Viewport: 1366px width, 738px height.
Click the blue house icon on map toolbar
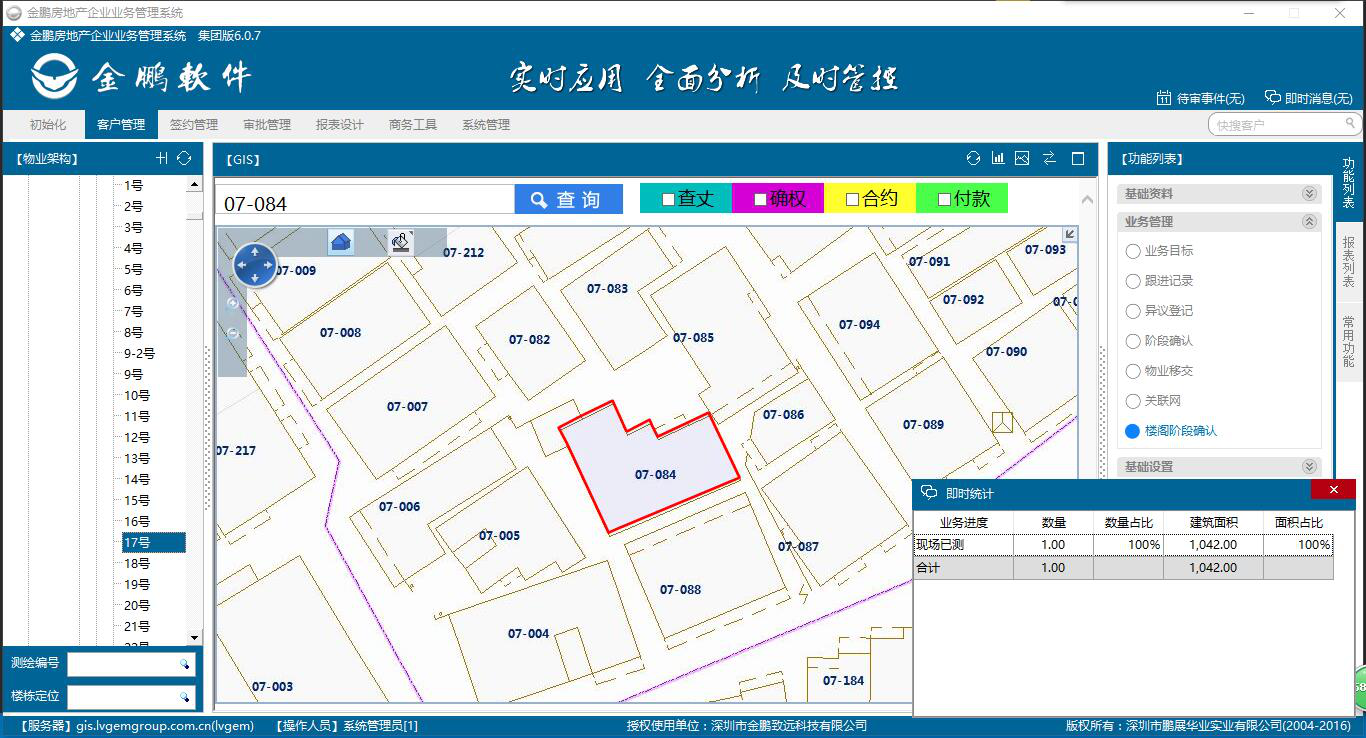[341, 242]
